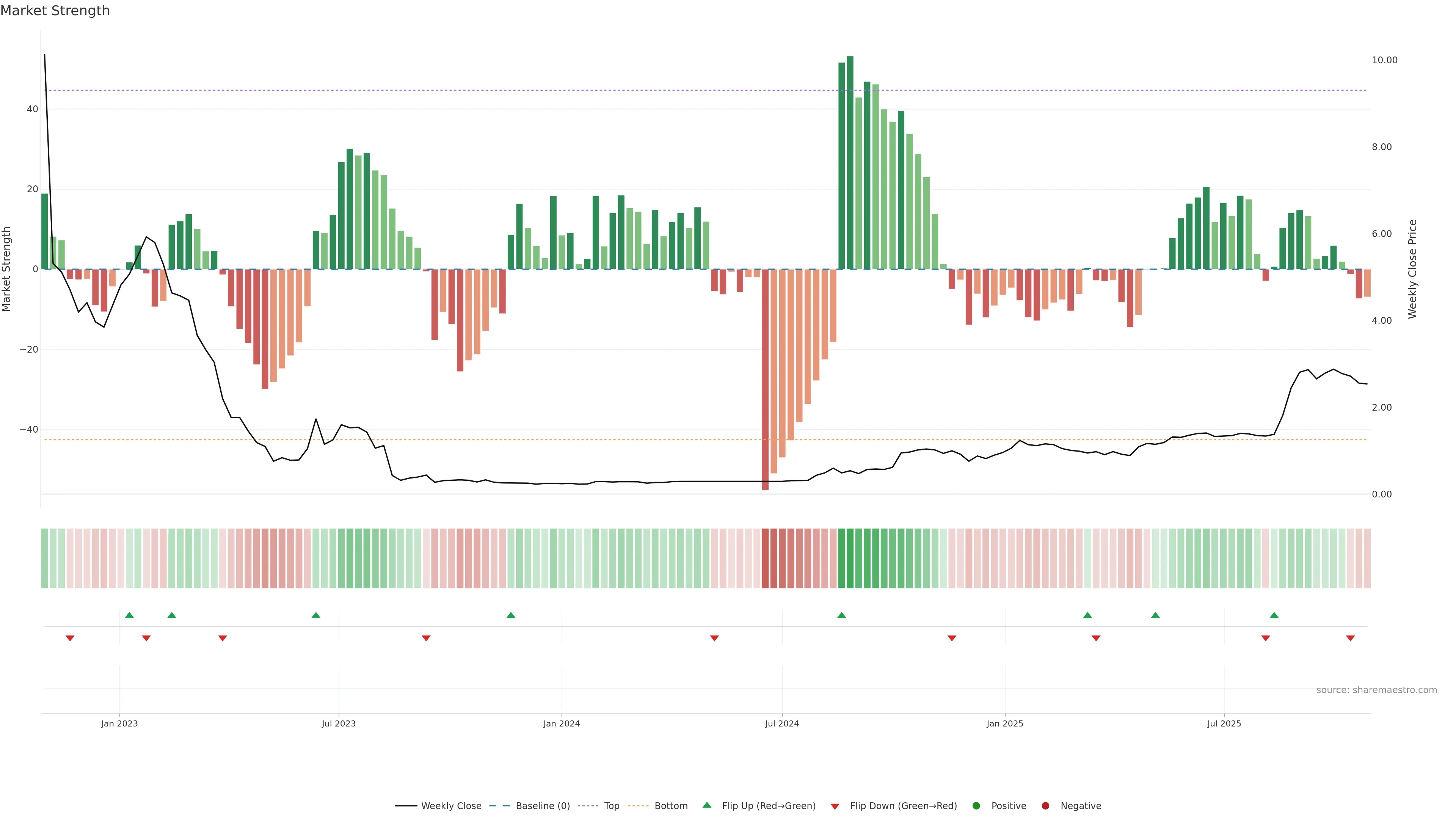The height and width of the screenshot is (819, 1456).
Task: Click the green Flip Up legend triangle
Action: (706, 805)
